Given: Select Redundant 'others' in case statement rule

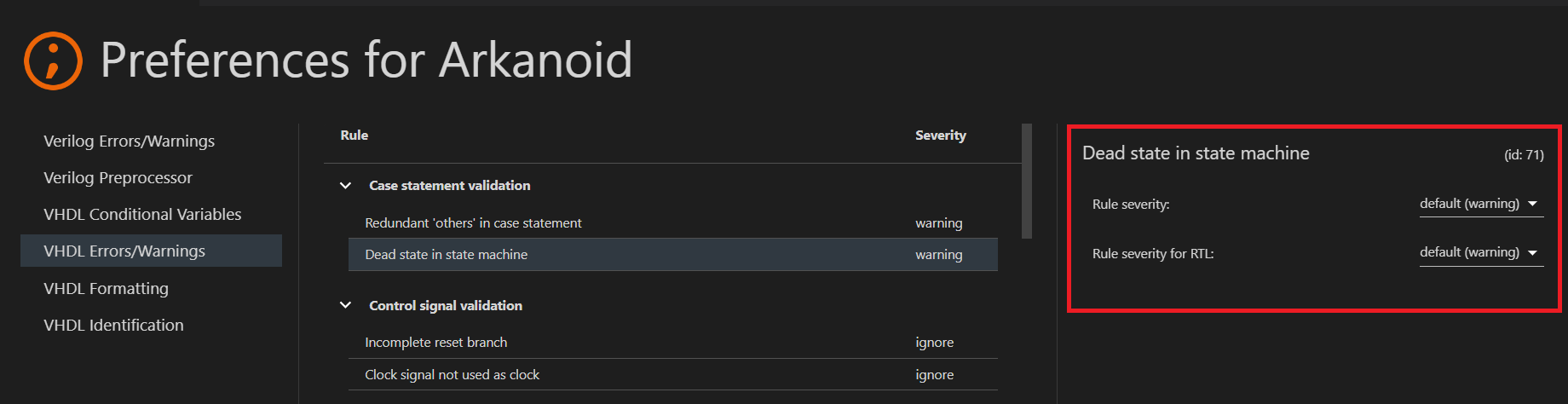Looking at the screenshot, I should [473, 223].
